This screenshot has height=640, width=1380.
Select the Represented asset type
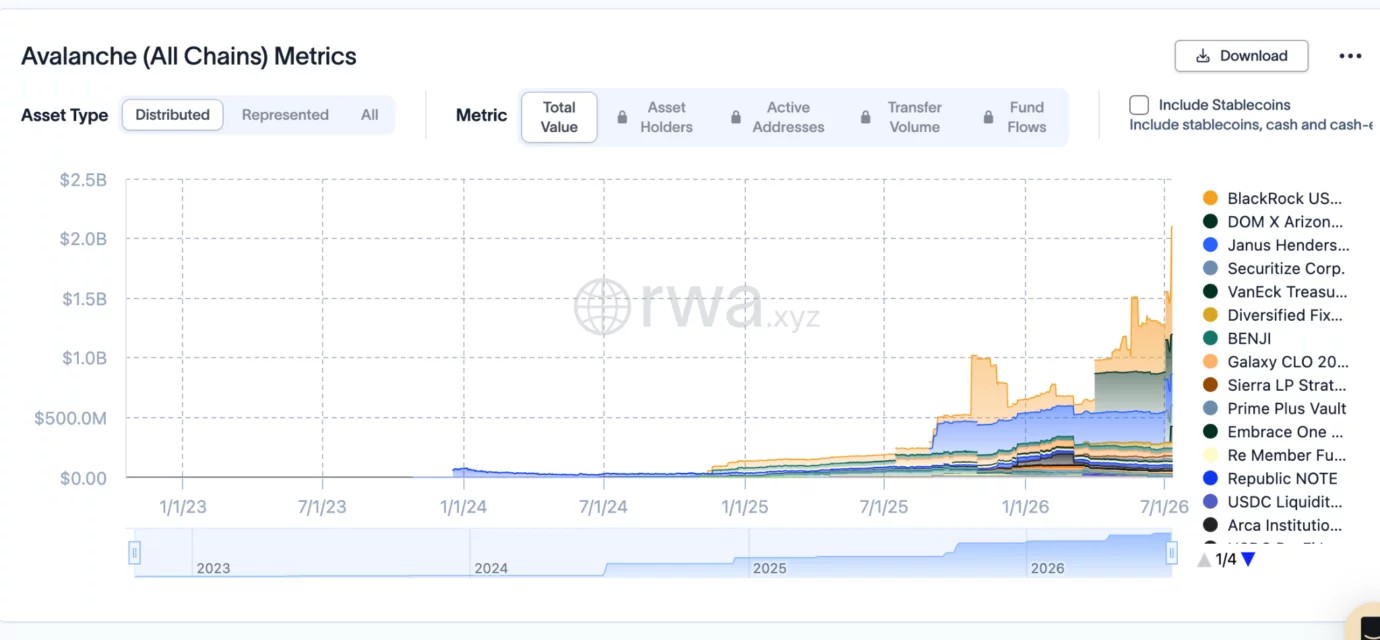pyautogui.click(x=285, y=115)
